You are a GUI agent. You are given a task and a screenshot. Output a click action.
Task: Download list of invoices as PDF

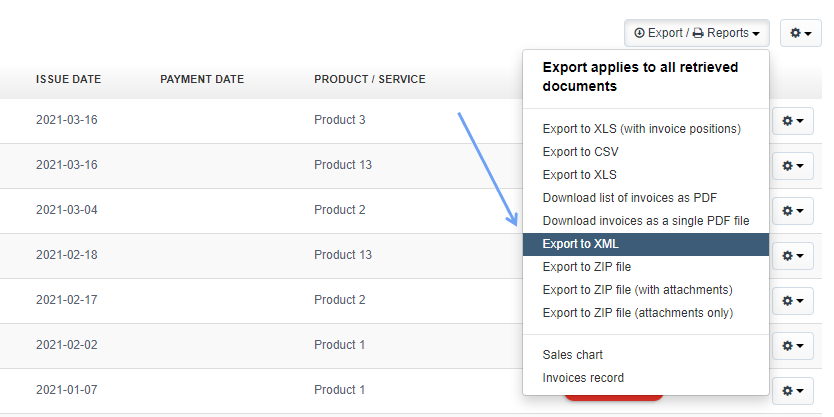629,197
